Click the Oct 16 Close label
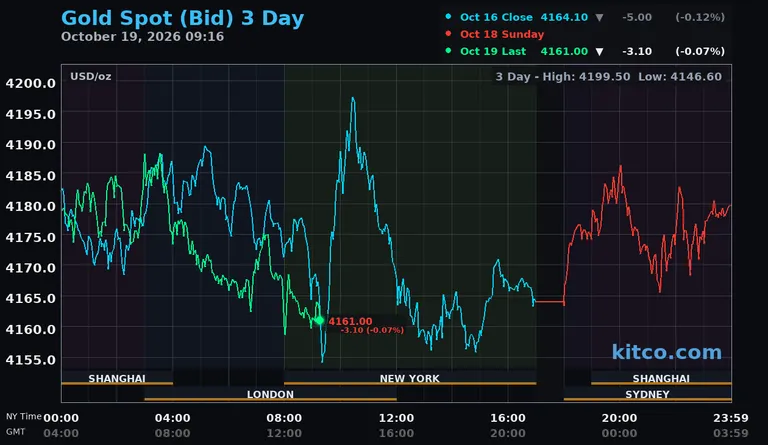The image size is (768, 445). pos(496,17)
